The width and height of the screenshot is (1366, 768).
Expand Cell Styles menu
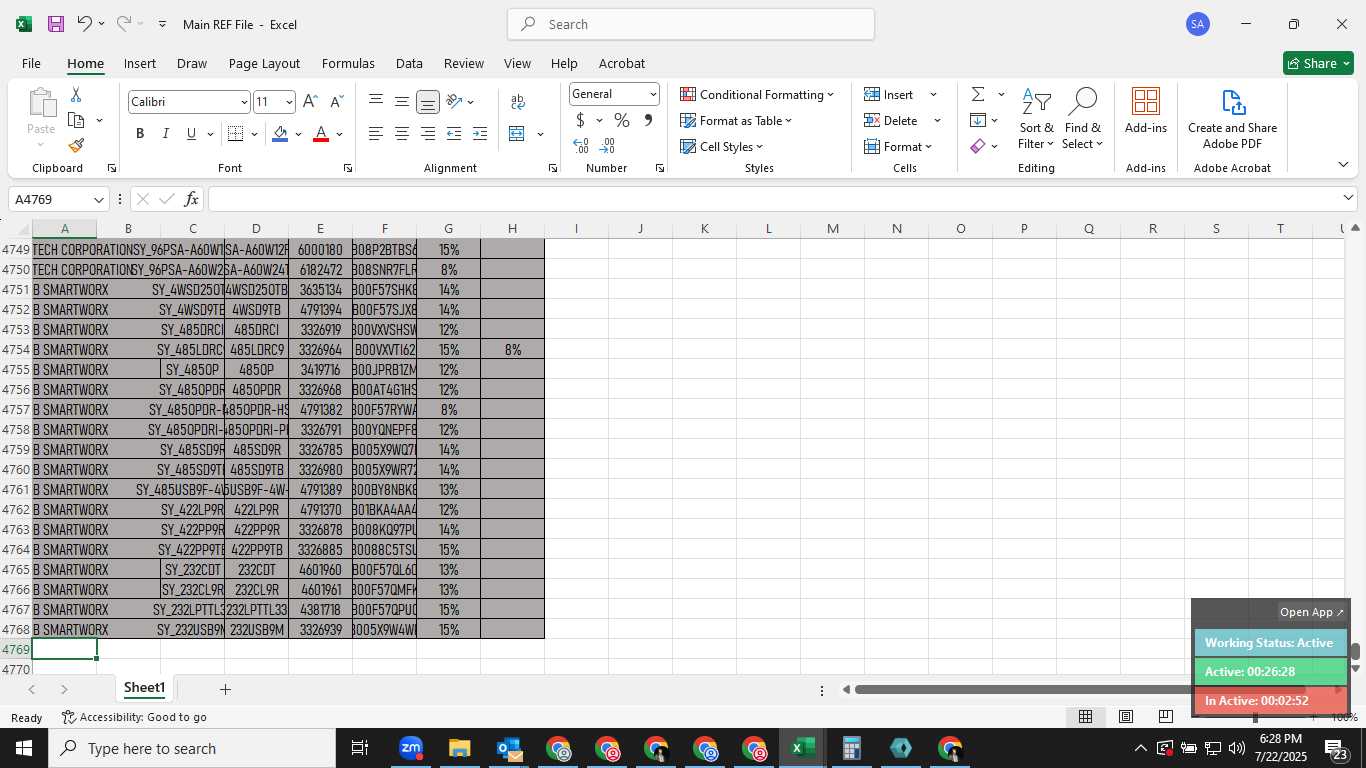pyautogui.click(x=721, y=146)
